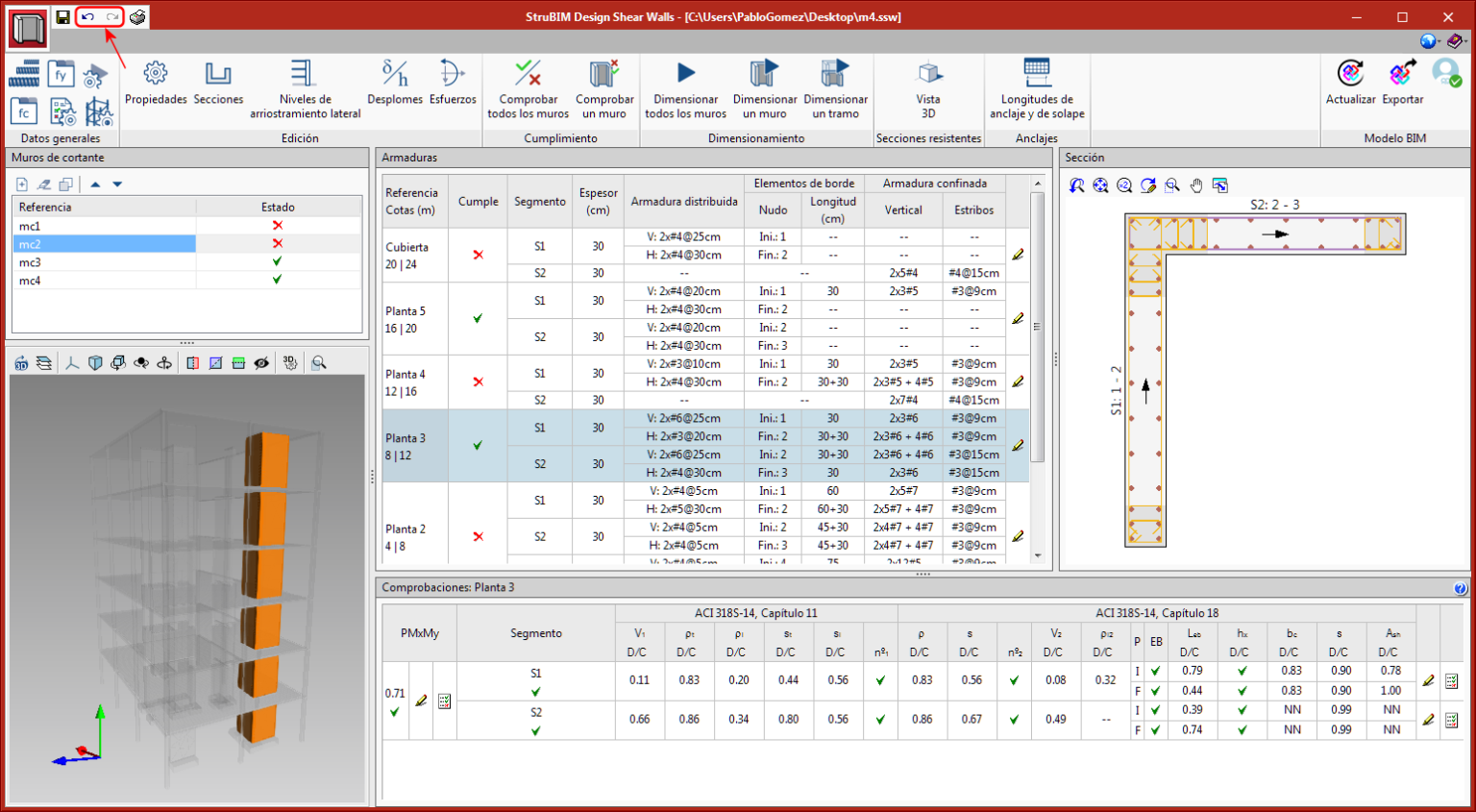
Task: Open the print icon in quick access bar
Action: (x=137, y=17)
